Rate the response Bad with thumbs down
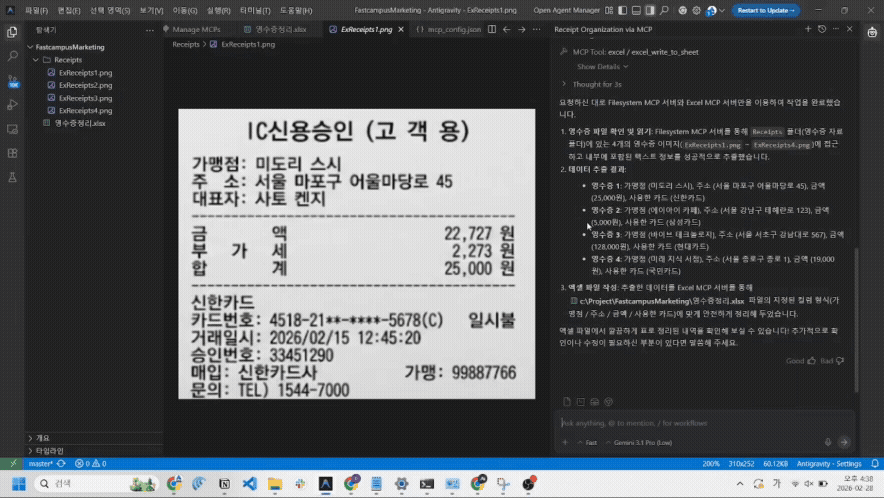 coord(832,360)
